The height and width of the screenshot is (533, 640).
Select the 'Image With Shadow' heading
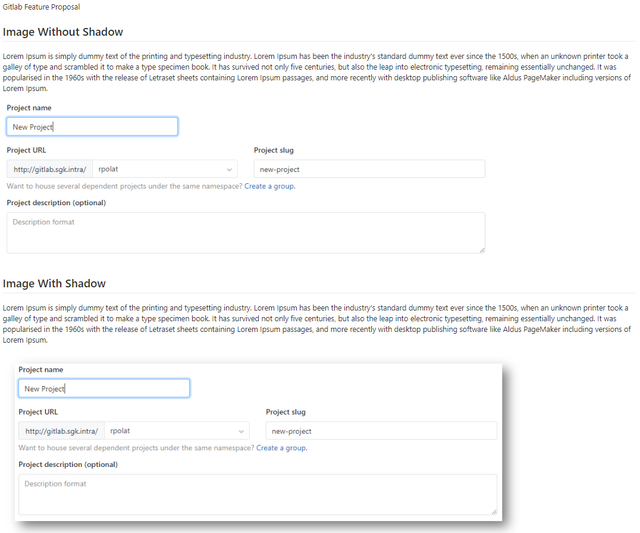coord(54,284)
